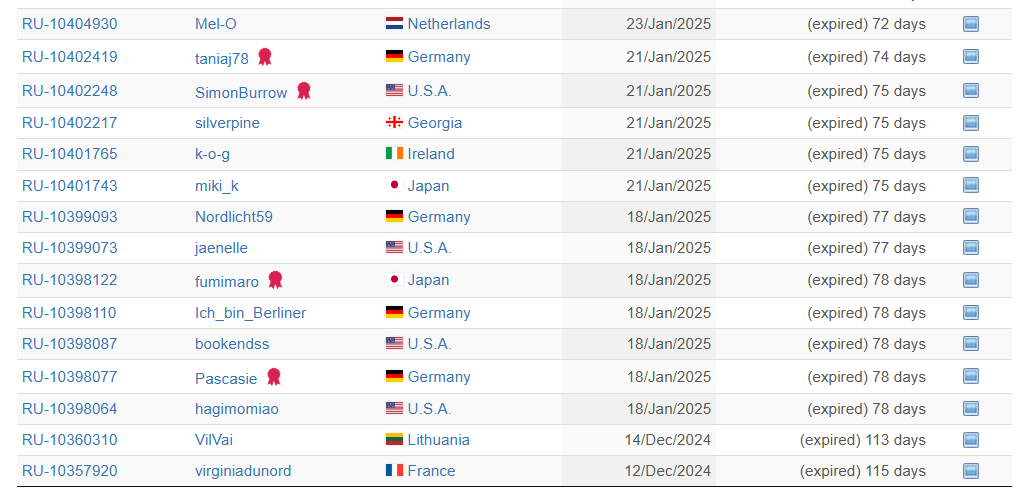Open image icon in miki_k row
Image resolution: width=1018 pixels, height=488 pixels.
pos(971,186)
